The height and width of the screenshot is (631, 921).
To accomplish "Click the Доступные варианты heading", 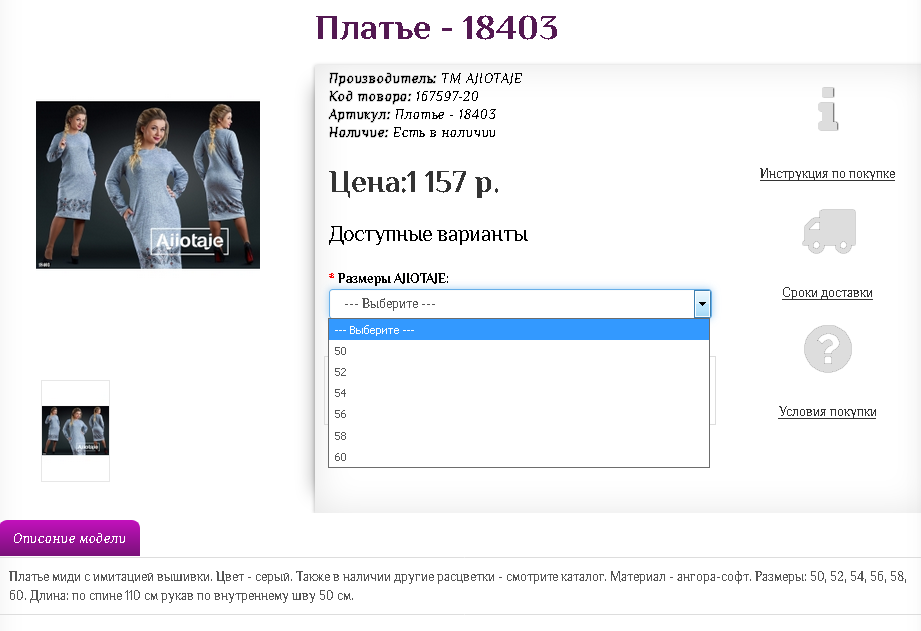I will (x=428, y=234).
